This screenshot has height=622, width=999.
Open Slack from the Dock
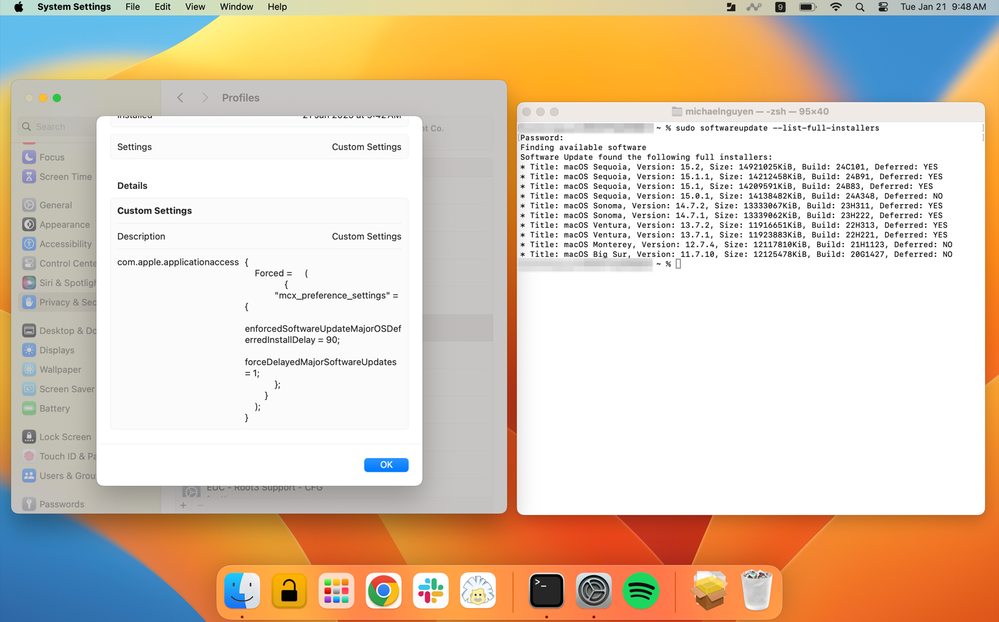(x=431, y=591)
